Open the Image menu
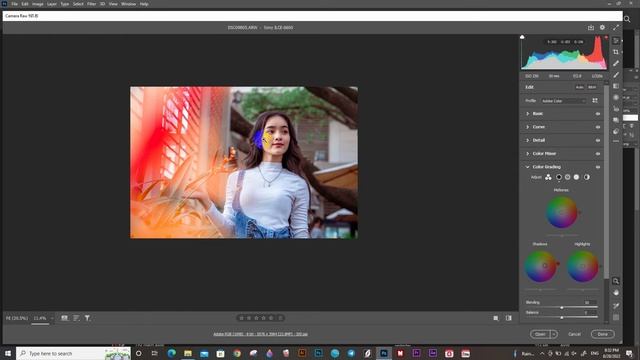The width and height of the screenshot is (640, 360). [38, 4]
